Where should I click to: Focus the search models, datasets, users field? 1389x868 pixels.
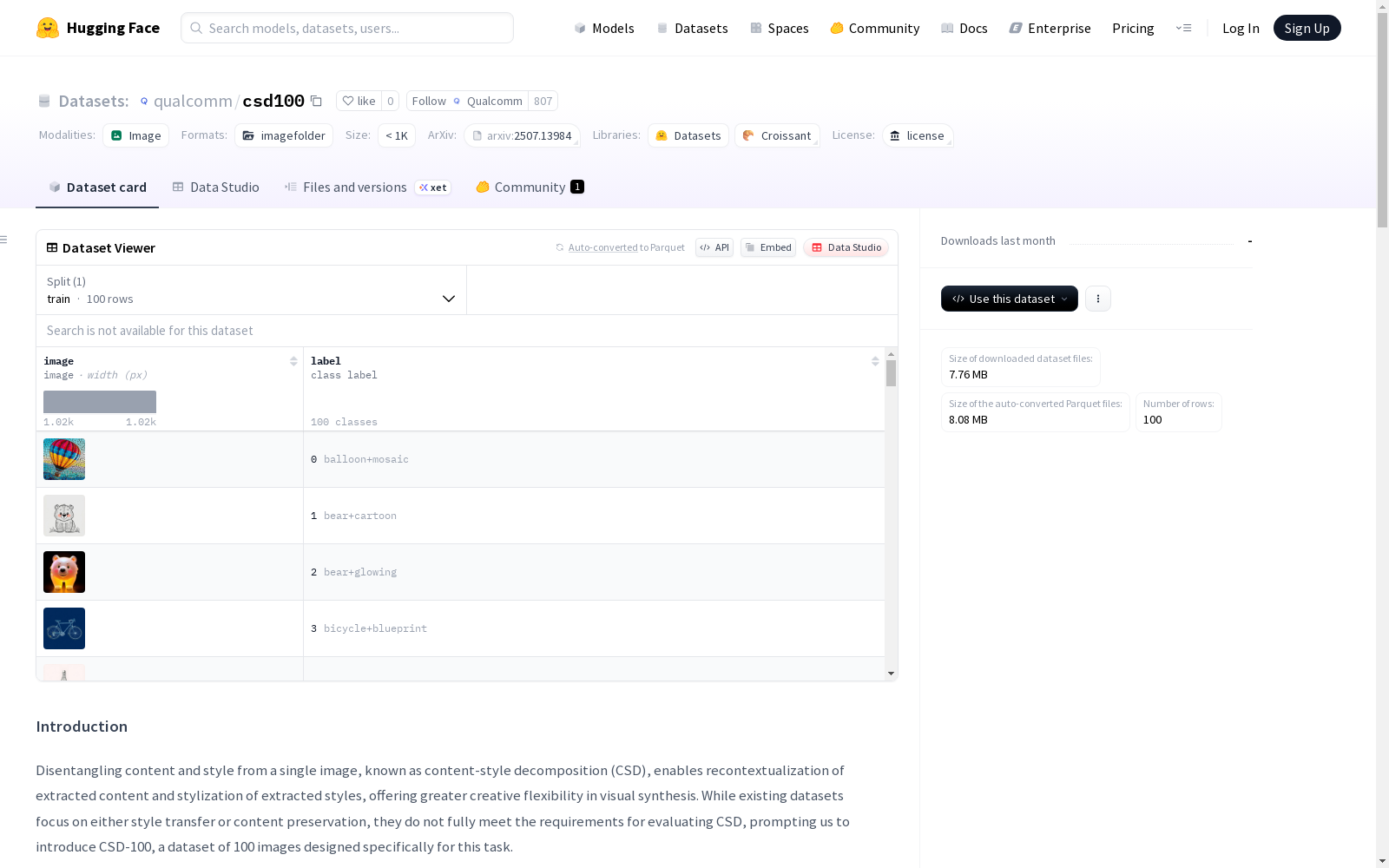pos(347,28)
